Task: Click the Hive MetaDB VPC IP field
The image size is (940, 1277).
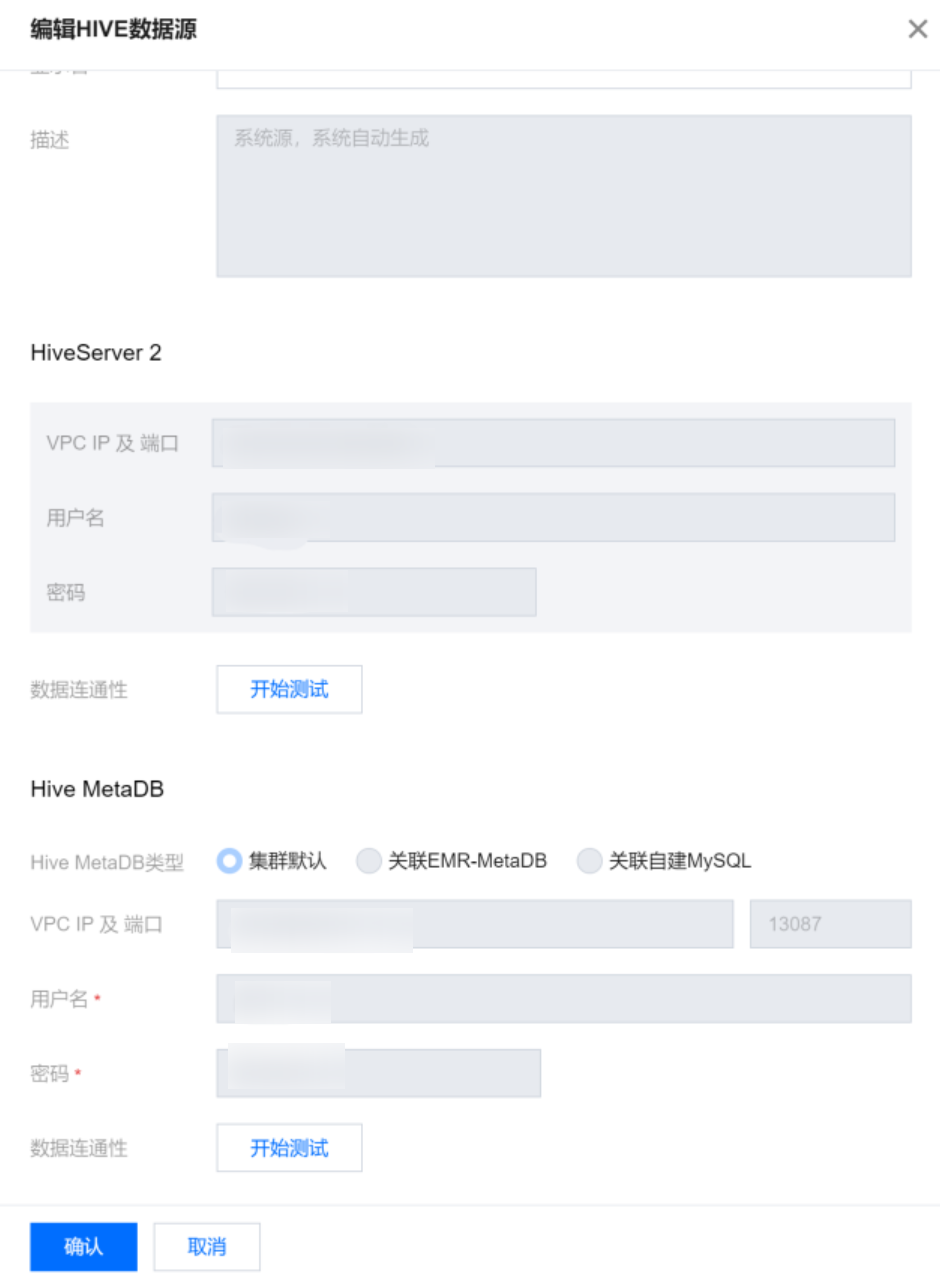Action: [x=475, y=924]
